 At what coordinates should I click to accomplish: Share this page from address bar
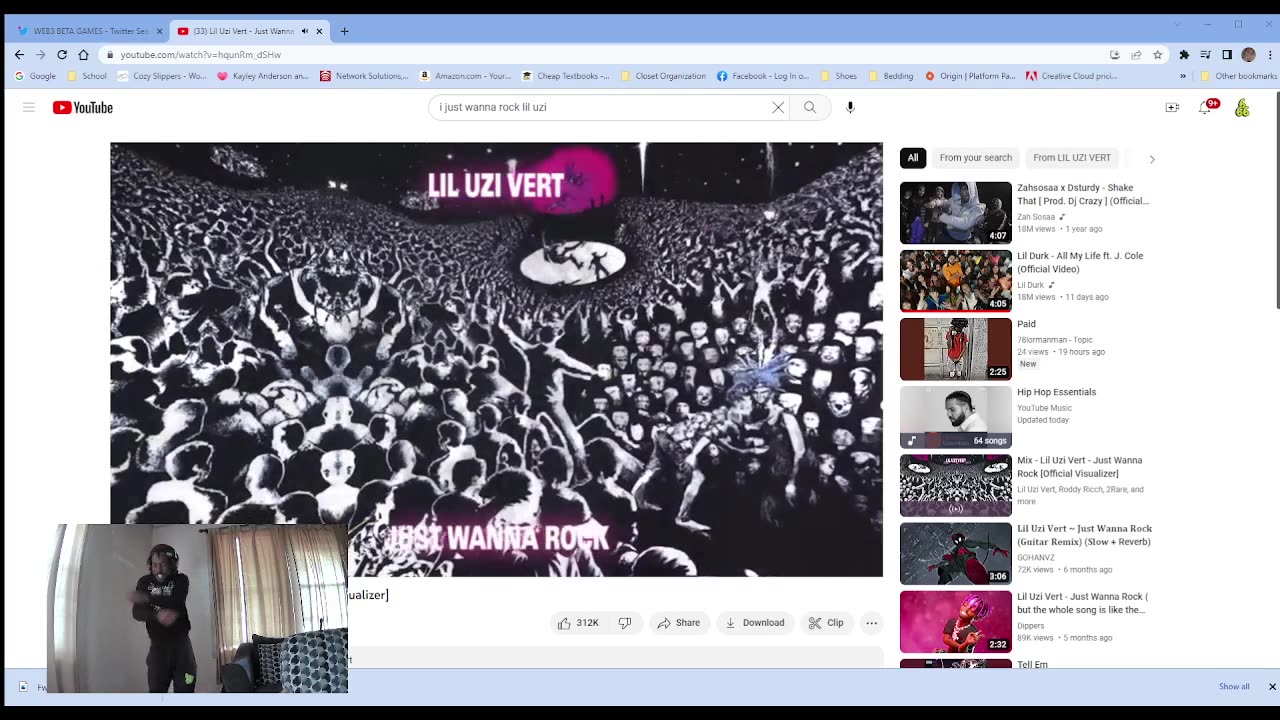pyautogui.click(x=1136, y=55)
